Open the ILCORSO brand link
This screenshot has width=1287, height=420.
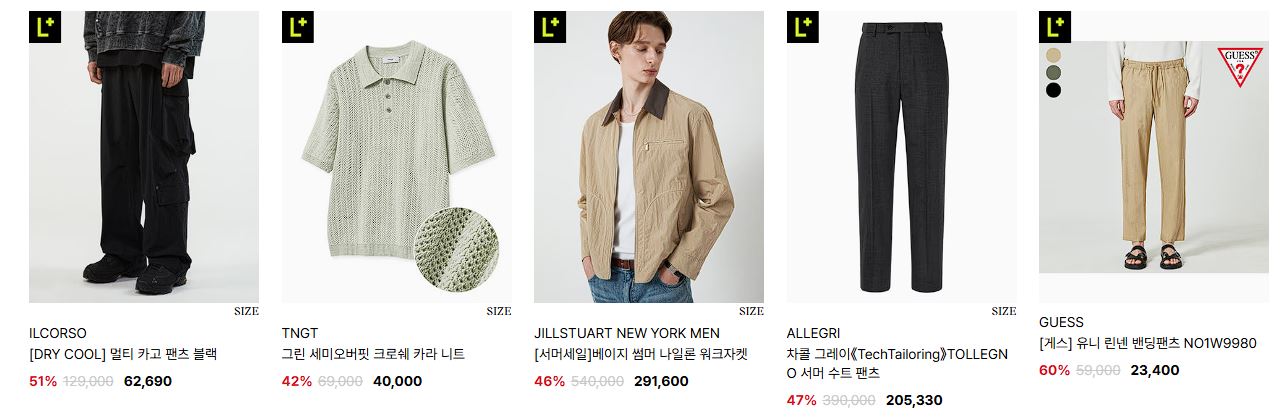tap(58, 333)
